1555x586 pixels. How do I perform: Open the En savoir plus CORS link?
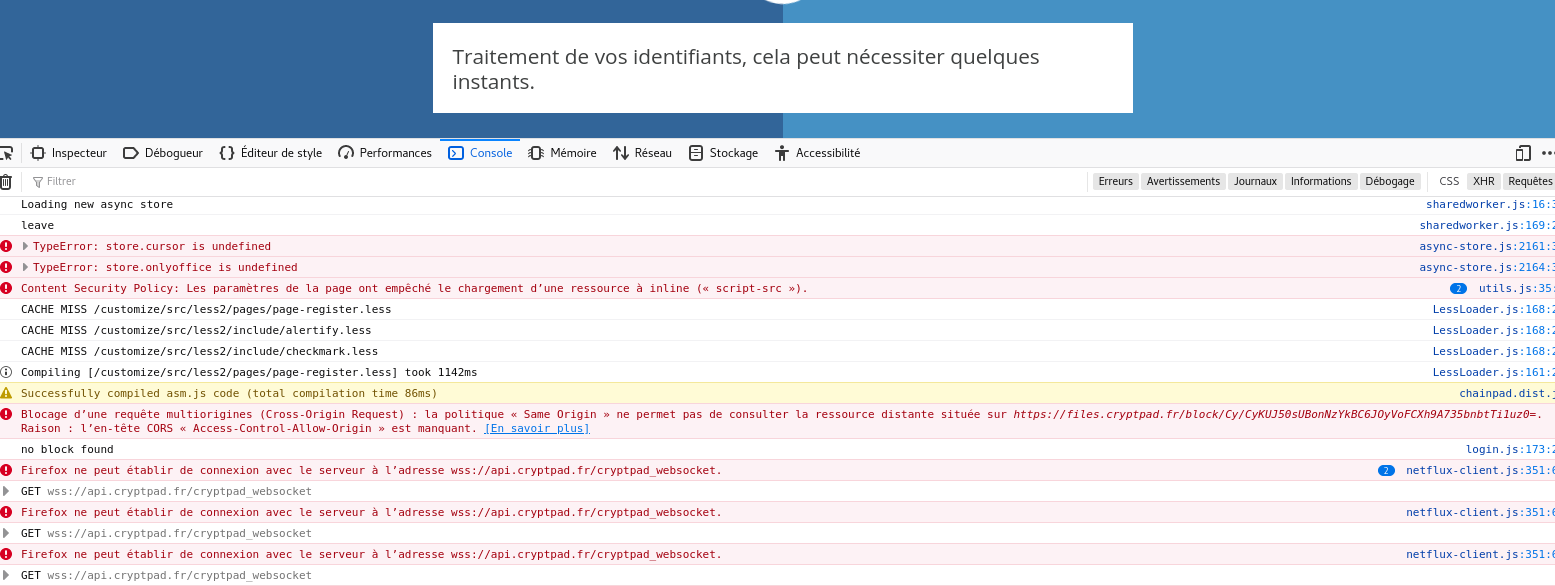537,428
